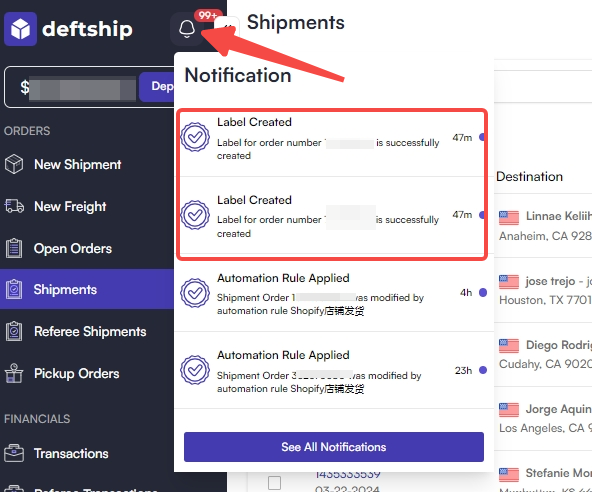The width and height of the screenshot is (592, 492).
Task: Select the Pickup Orders icon
Action: (x=14, y=373)
